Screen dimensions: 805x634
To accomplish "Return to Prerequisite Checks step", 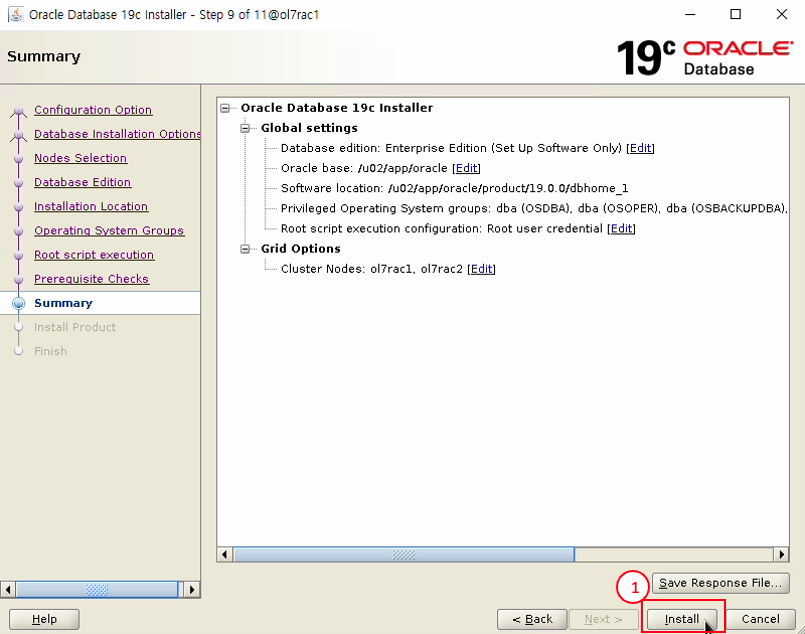I will tap(91, 279).
